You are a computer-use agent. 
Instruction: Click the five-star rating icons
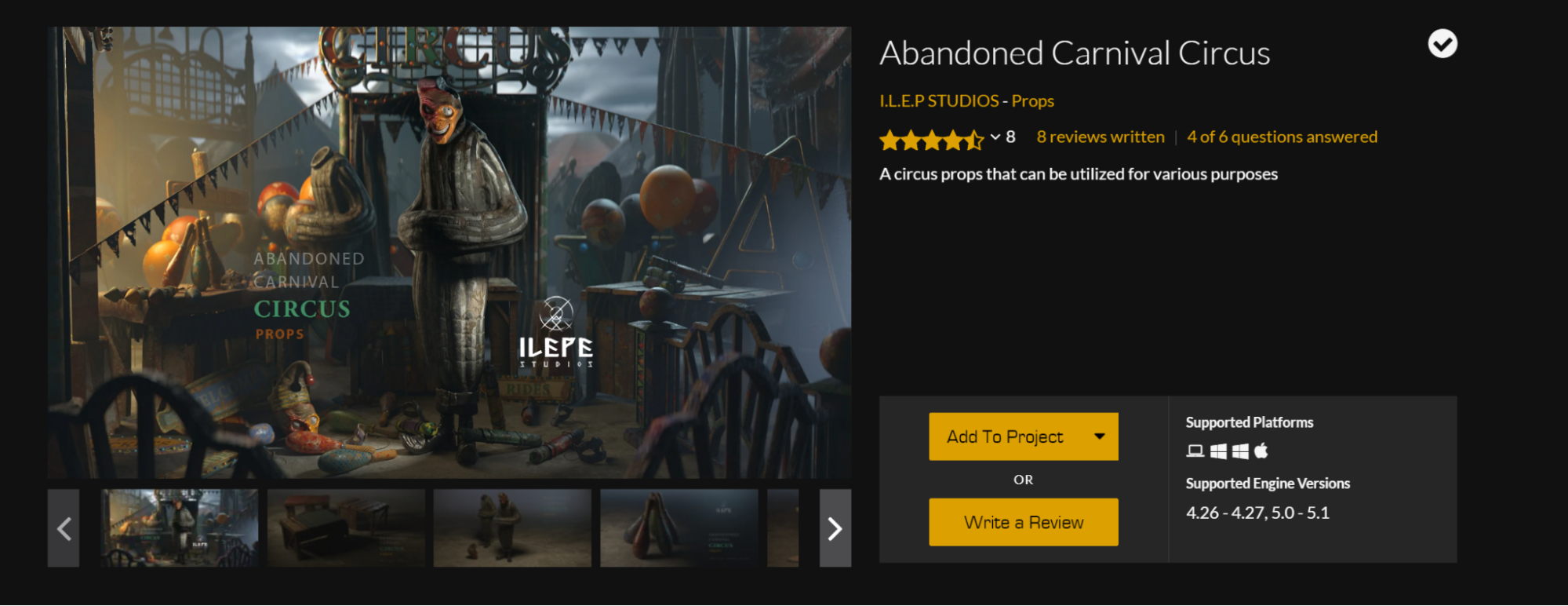point(931,140)
